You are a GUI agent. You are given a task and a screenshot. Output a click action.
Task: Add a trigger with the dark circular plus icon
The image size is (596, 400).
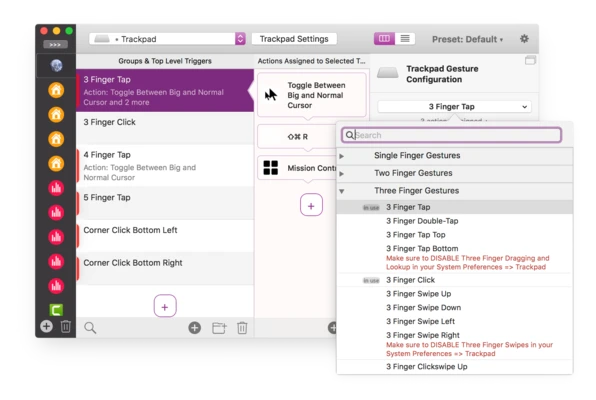(x=195, y=328)
